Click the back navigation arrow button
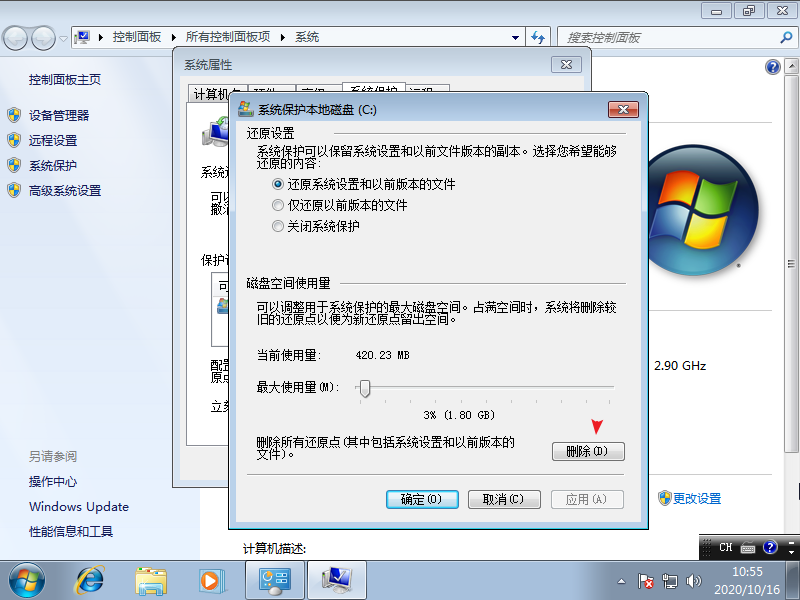Screen dimensions: 800x600 (16, 38)
